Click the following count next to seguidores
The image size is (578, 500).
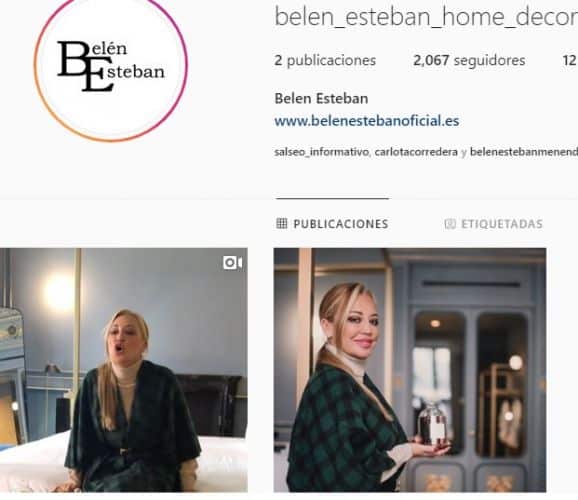click(570, 60)
